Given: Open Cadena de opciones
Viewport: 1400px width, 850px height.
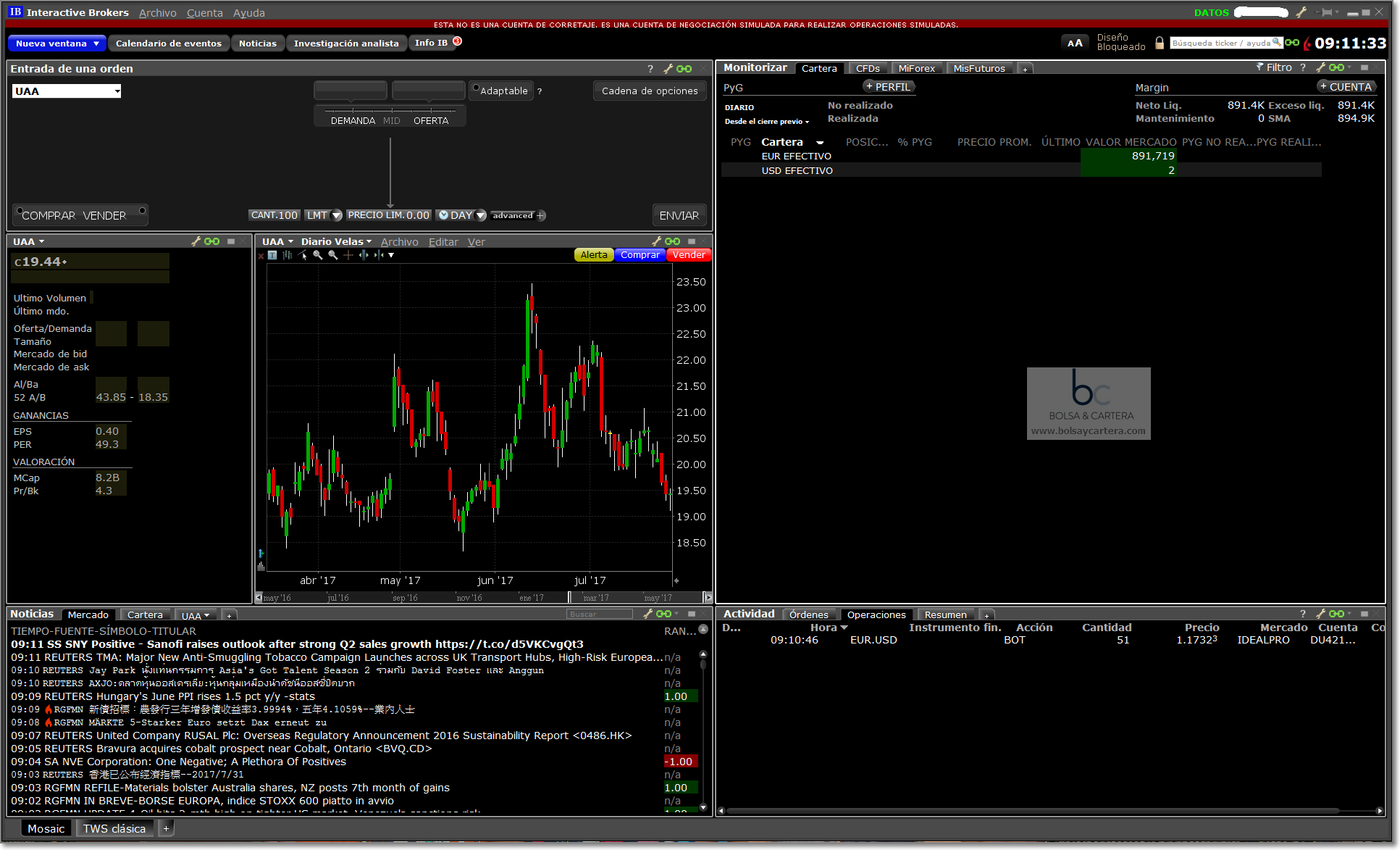Looking at the screenshot, I should click(650, 91).
